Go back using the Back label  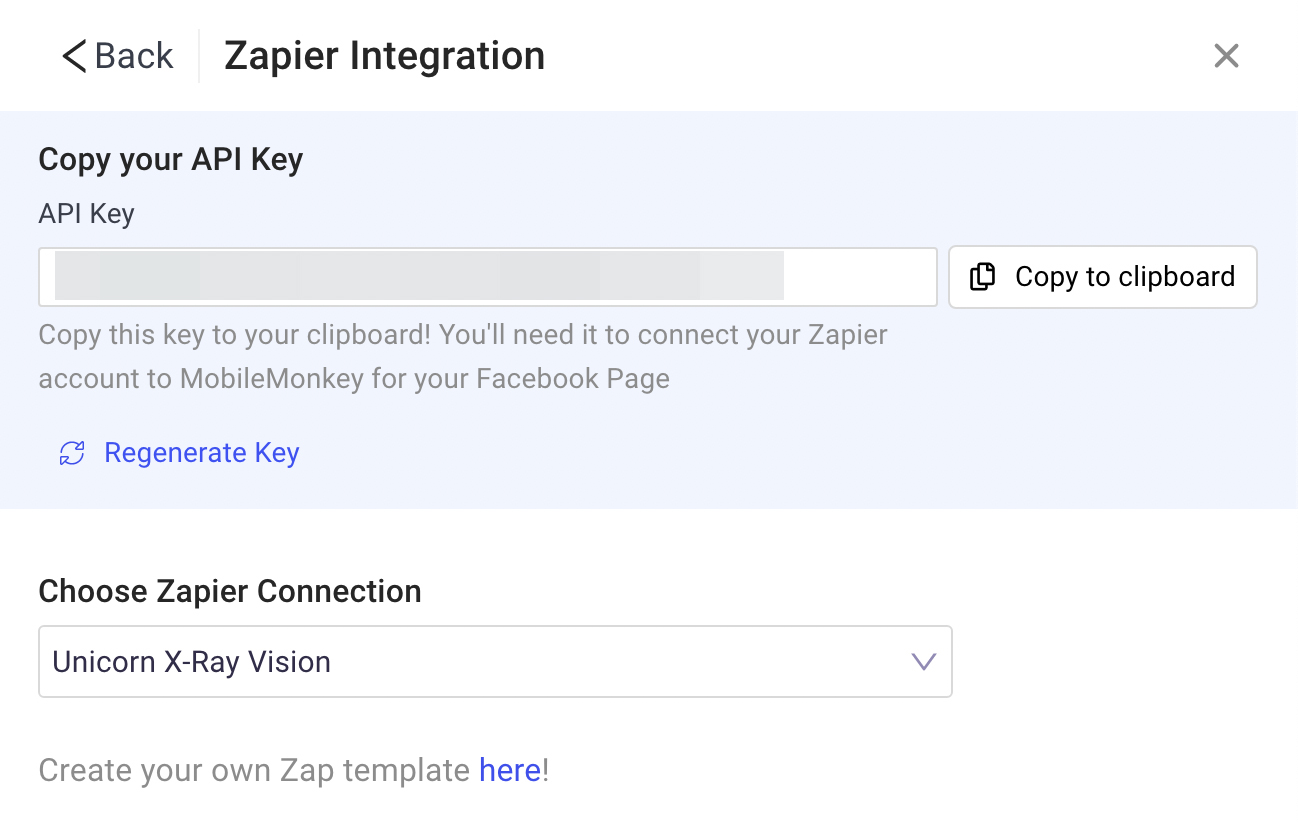point(134,56)
